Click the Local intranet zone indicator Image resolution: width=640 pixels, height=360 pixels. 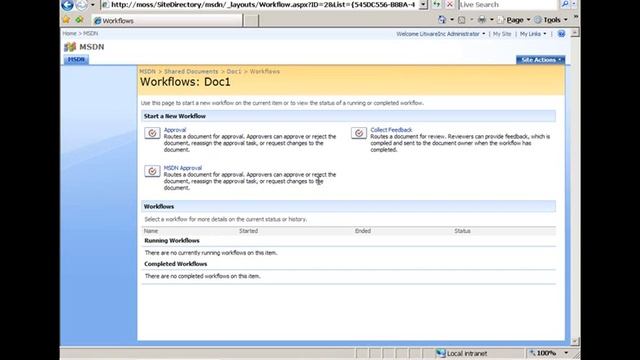coord(462,353)
